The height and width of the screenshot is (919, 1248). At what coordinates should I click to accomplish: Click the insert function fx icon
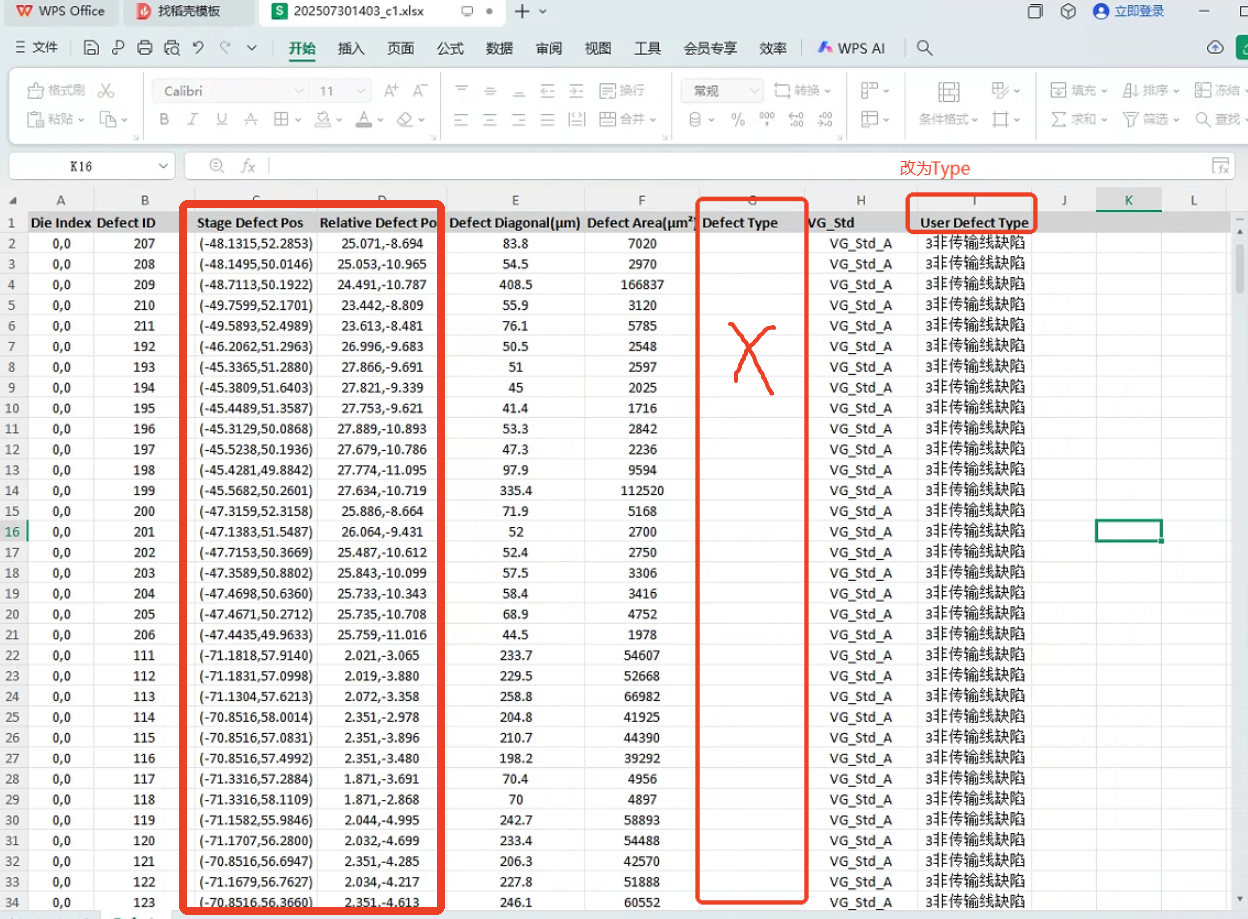click(248, 166)
